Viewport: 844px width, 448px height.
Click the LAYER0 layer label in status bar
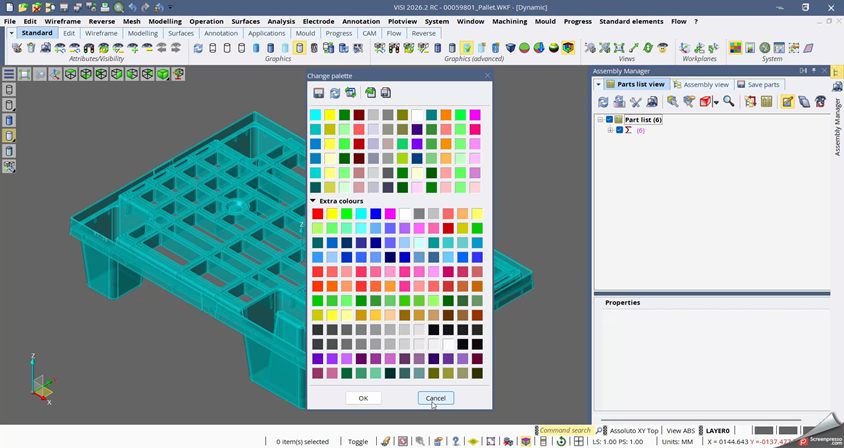[718, 431]
